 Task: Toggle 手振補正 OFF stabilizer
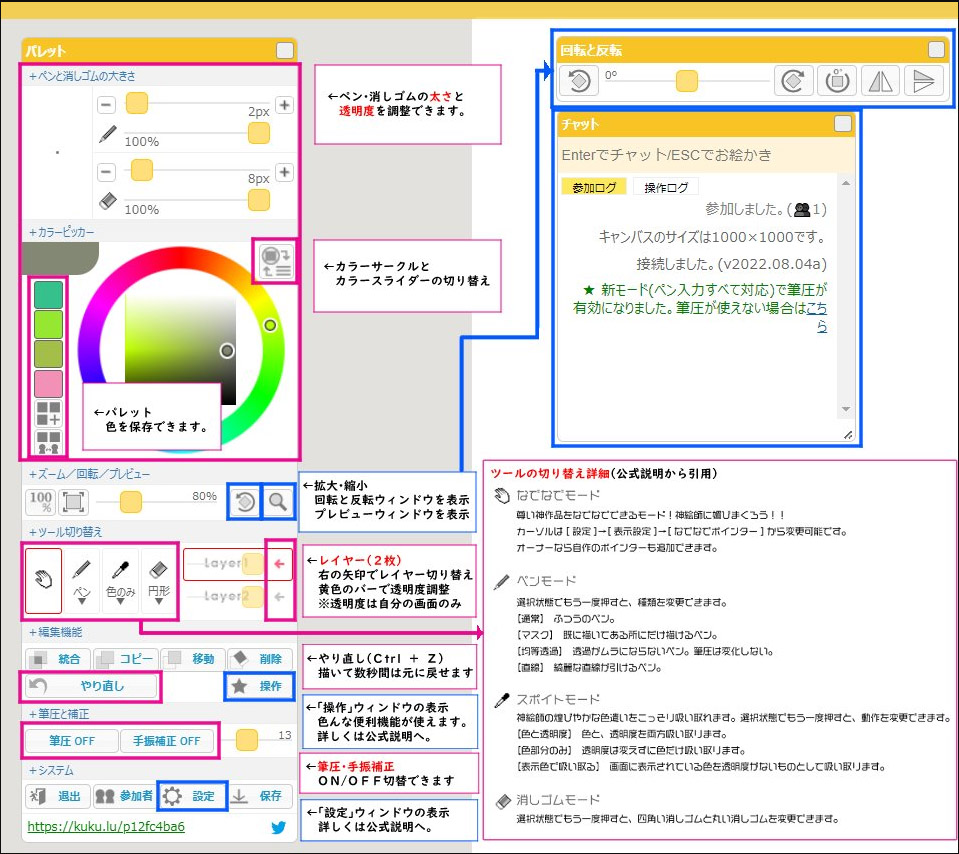(x=166, y=741)
